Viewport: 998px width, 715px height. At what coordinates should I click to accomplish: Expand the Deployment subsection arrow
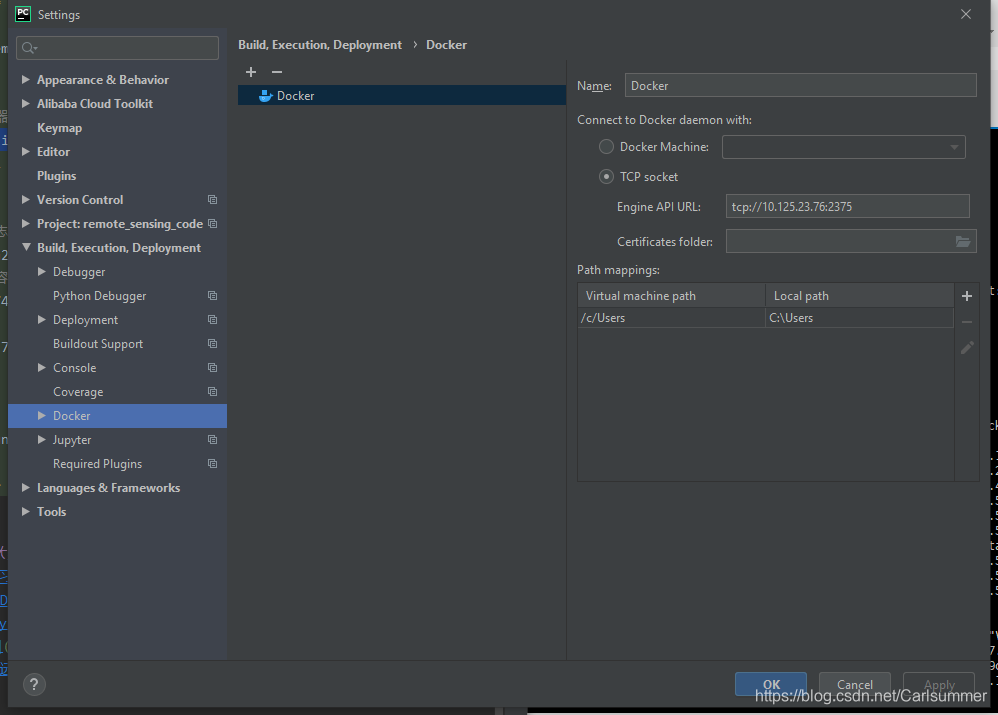click(x=41, y=320)
